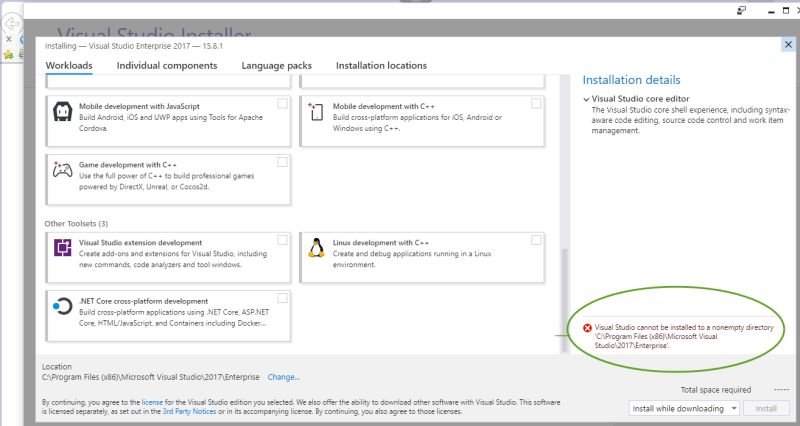Check Game development with C++ workload

[282, 162]
